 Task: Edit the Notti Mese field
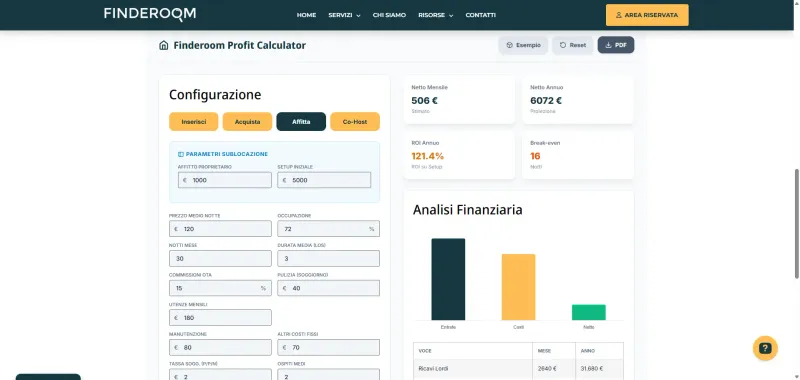point(220,259)
